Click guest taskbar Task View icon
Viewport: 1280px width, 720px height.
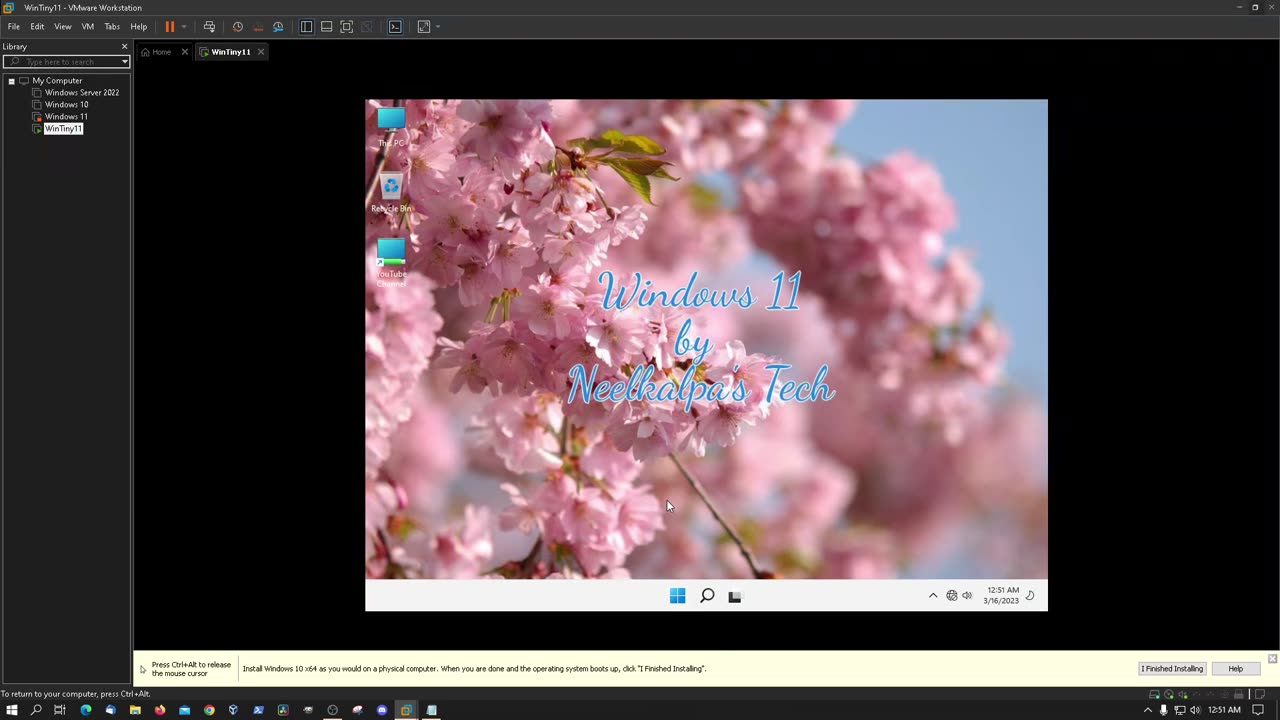(x=735, y=596)
